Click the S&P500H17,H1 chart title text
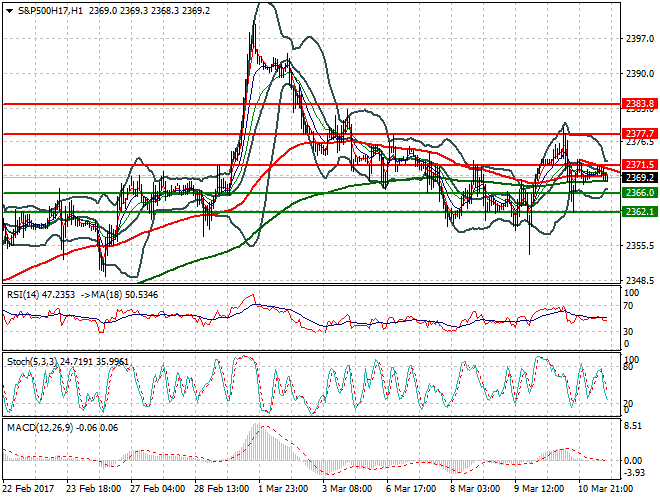This screenshot has width=660, height=500. (x=50, y=10)
